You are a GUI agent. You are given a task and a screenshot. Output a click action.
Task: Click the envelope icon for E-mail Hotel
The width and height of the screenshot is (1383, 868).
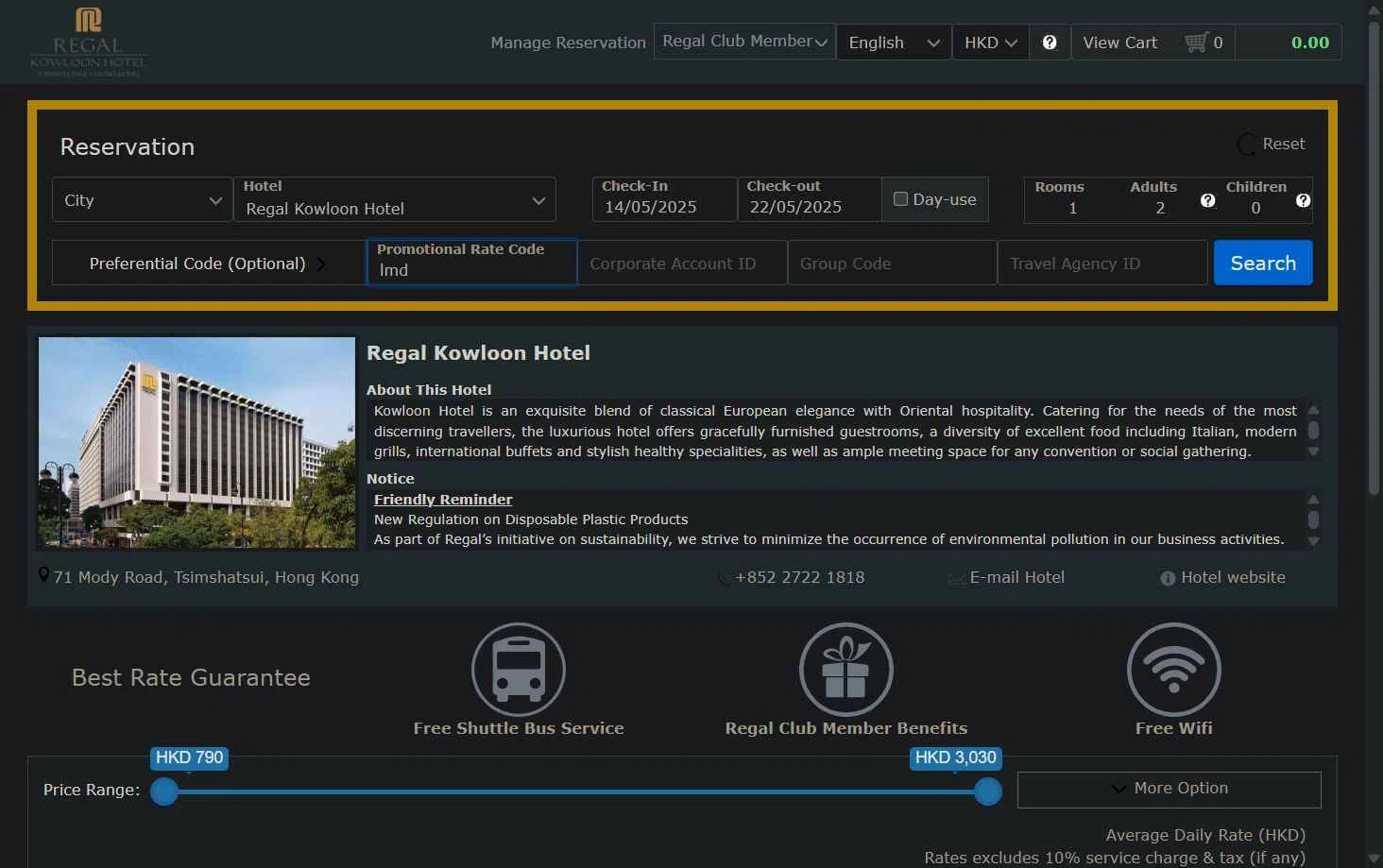(x=956, y=578)
